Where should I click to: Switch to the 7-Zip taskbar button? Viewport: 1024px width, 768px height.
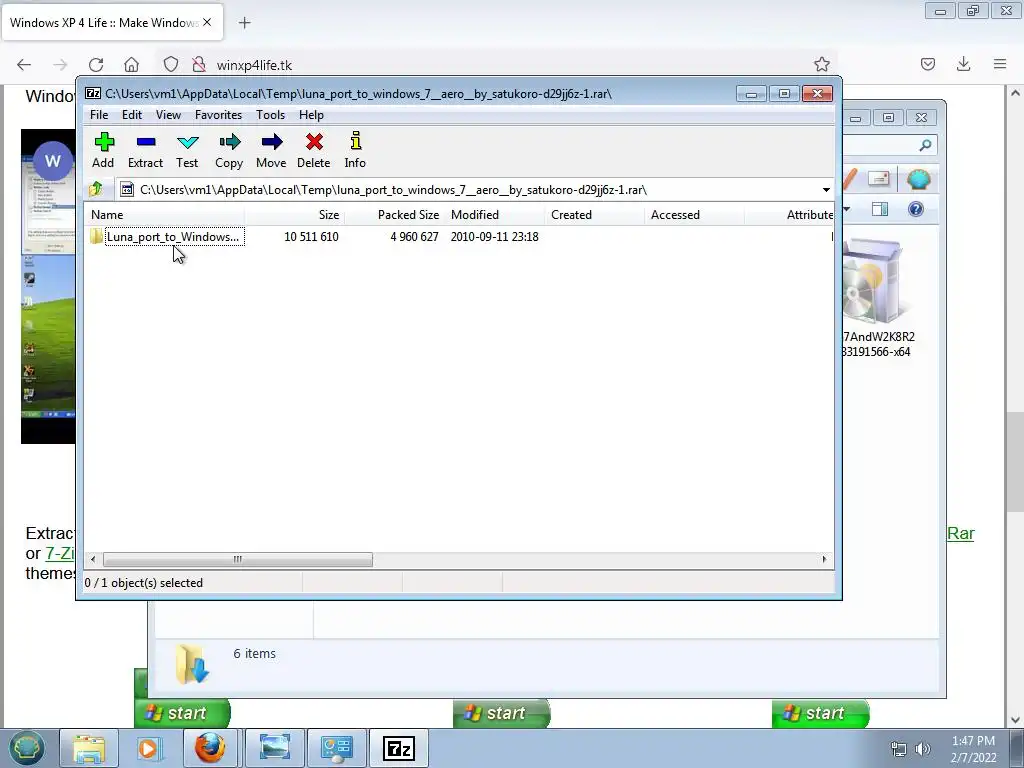(399, 748)
